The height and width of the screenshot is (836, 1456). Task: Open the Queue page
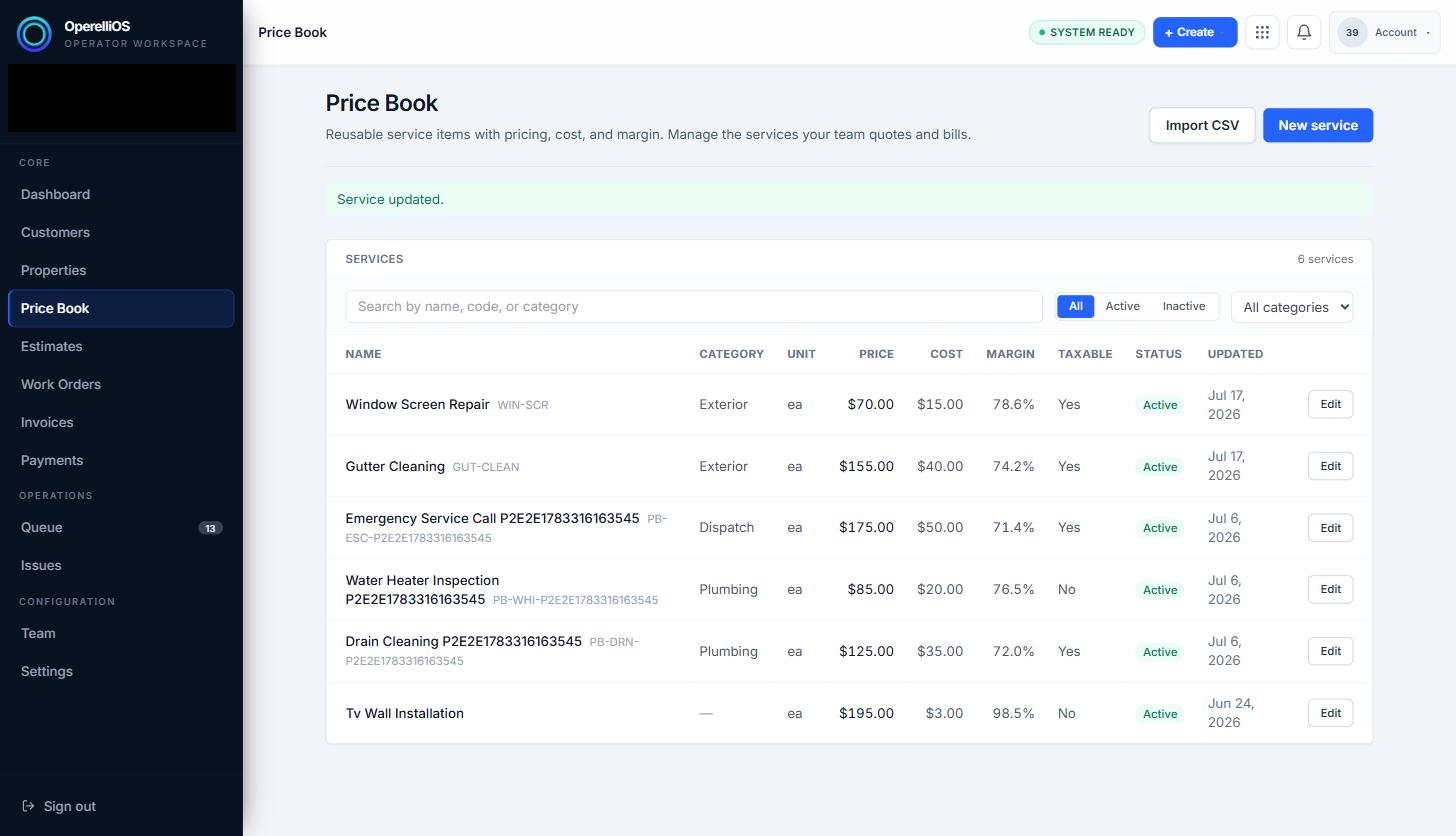click(x=121, y=527)
